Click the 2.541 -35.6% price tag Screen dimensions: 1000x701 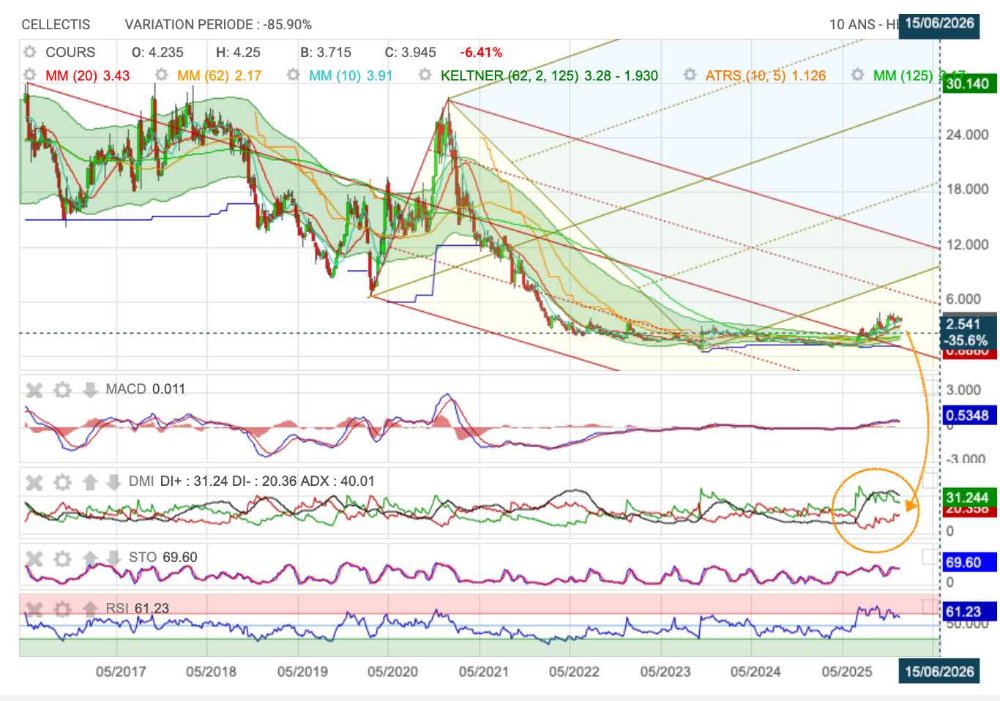click(x=967, y=332)
